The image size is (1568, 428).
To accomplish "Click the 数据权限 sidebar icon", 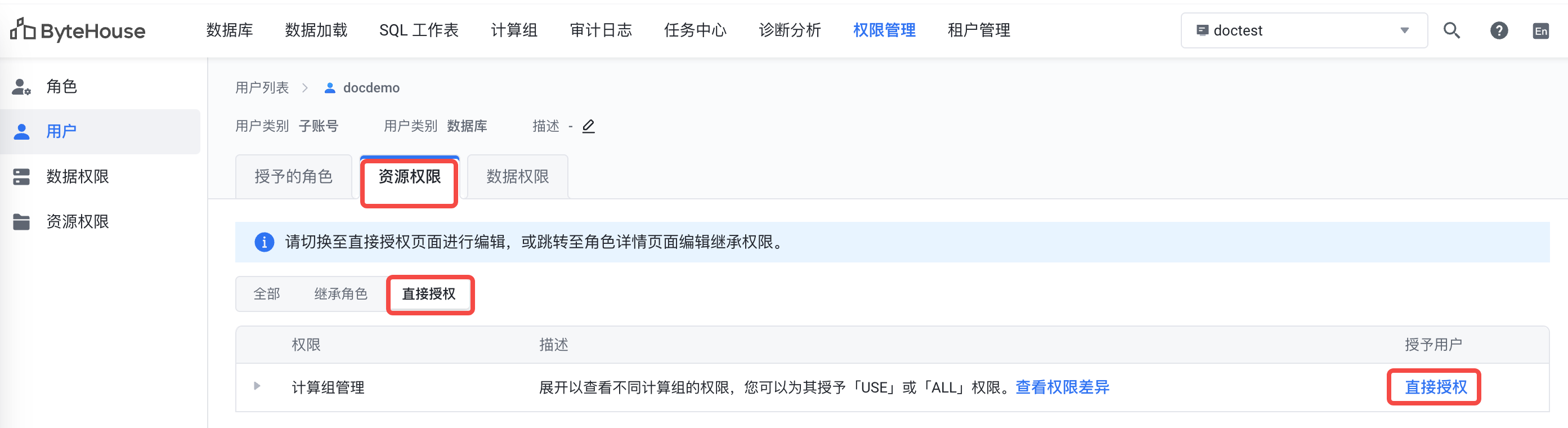I will tap(21, 177).
